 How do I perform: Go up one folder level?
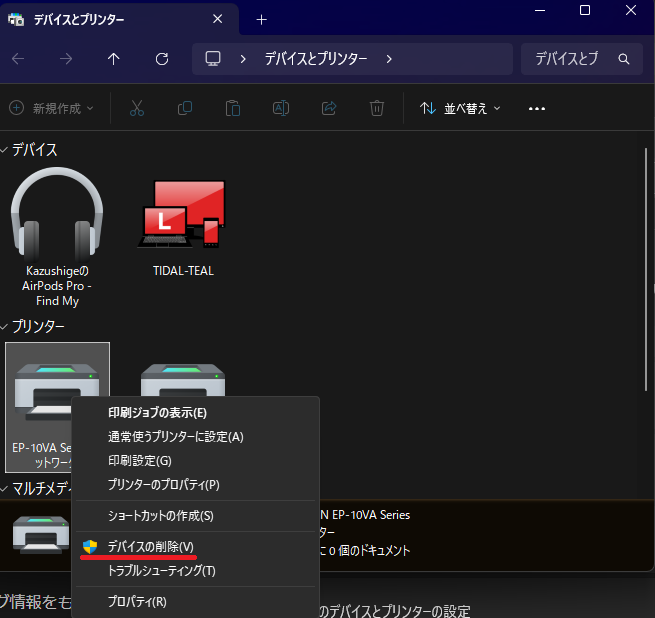point(114,59)
